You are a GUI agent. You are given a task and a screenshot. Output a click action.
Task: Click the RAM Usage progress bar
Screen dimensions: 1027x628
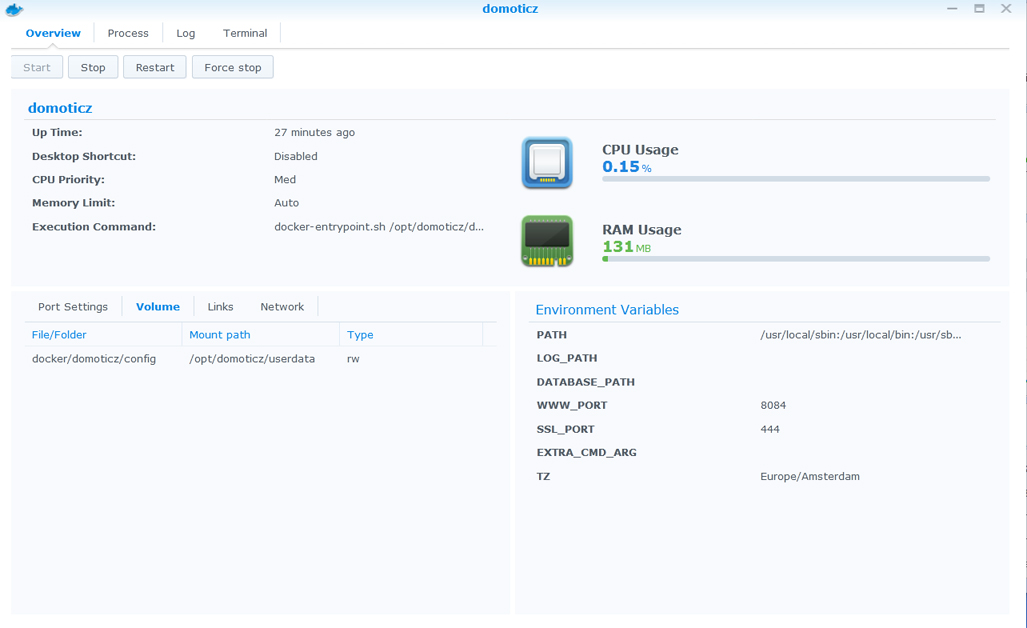pyautogui.click(x=796, y=259)
